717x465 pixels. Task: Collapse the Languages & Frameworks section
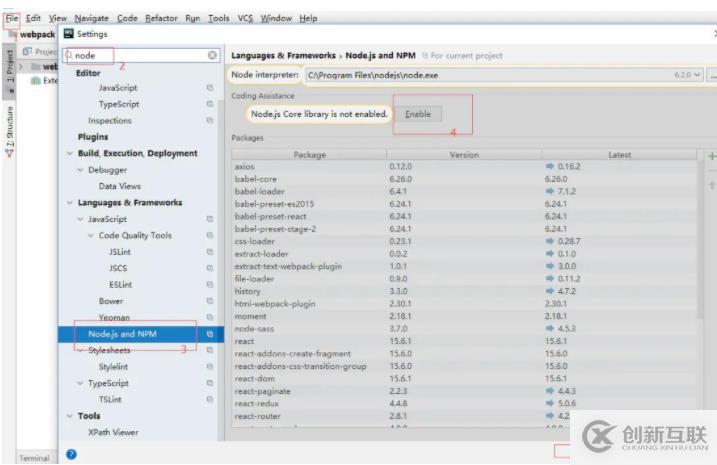pos(69,203)
